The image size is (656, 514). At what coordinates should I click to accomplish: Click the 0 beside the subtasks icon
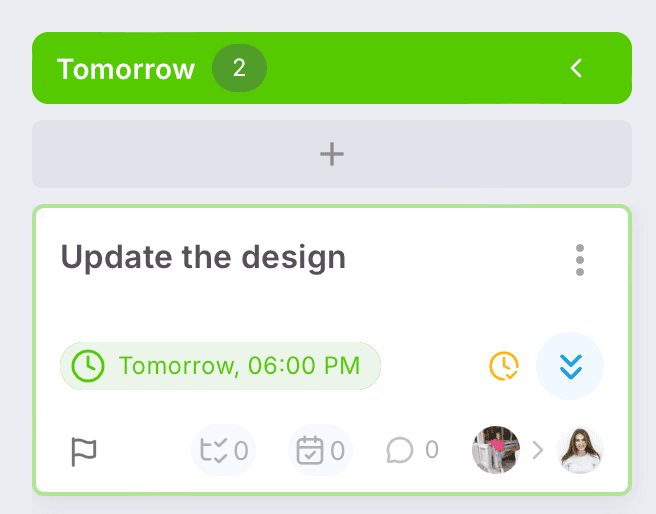click(x=241, y=451)
